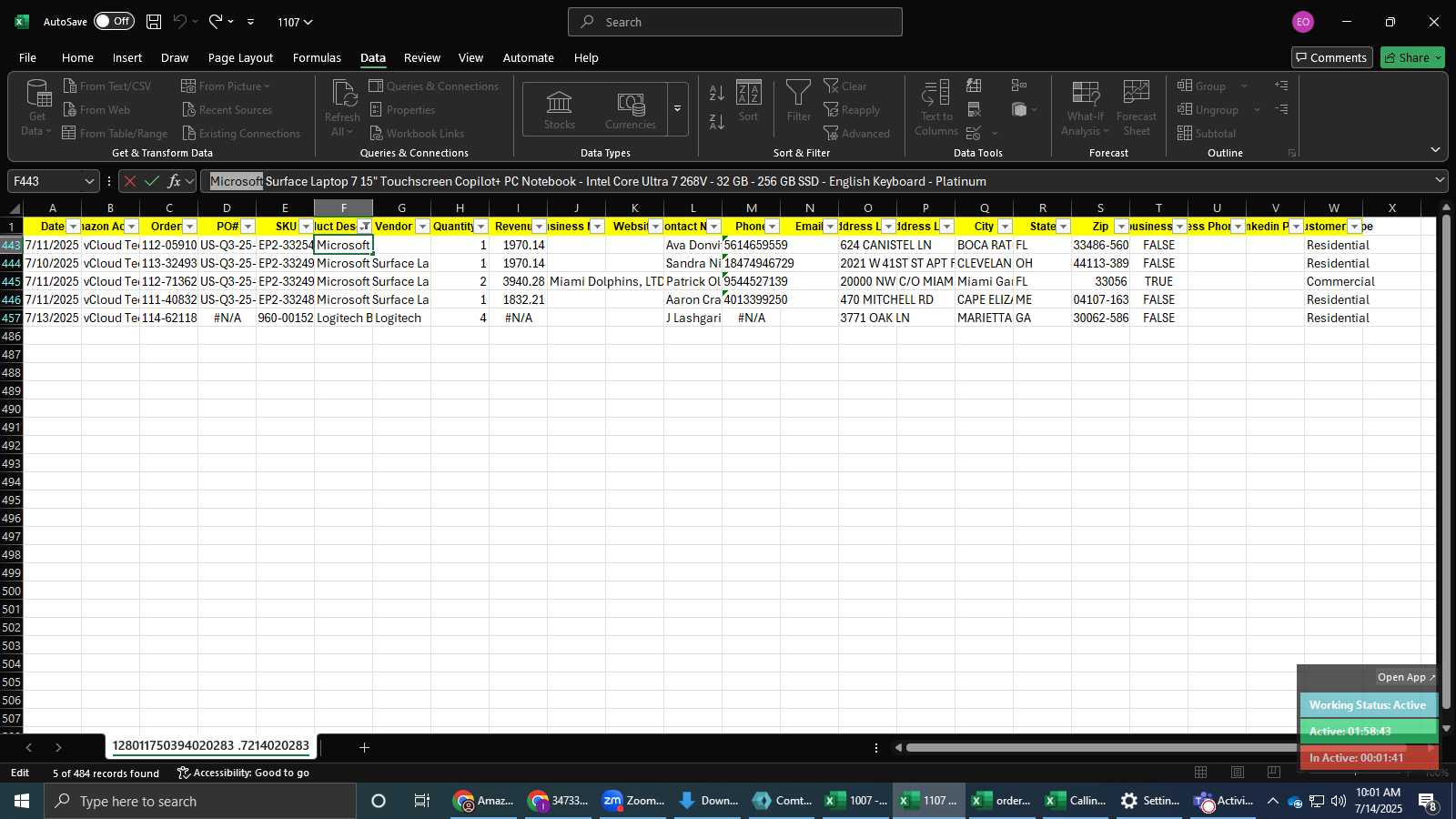Viewport: 1456px width, 819px height.
Task: Switch to the Page Layout tab
Action: coord(240,57)
